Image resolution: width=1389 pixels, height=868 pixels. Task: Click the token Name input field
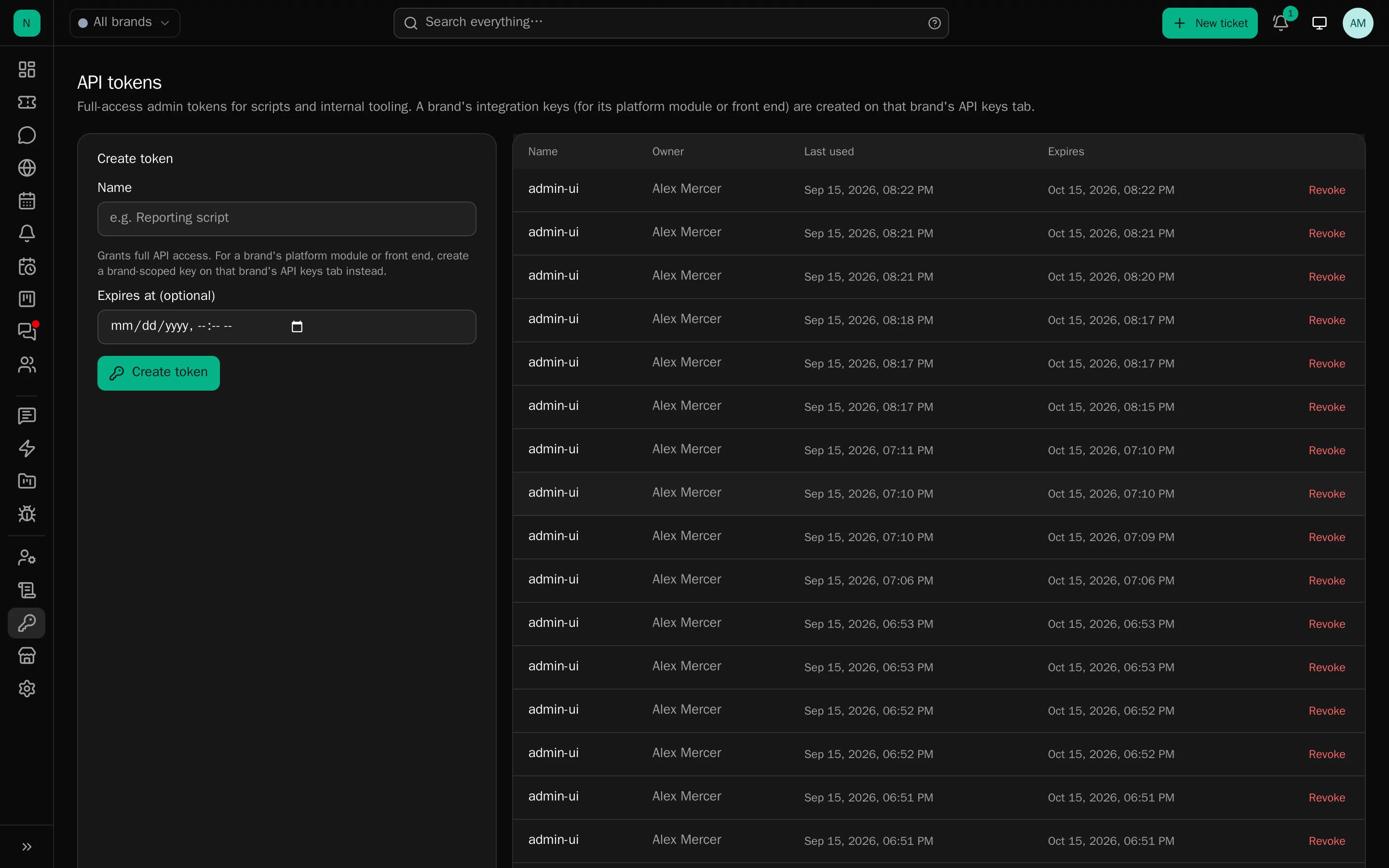pyautogui.click(x=286, y=219)
